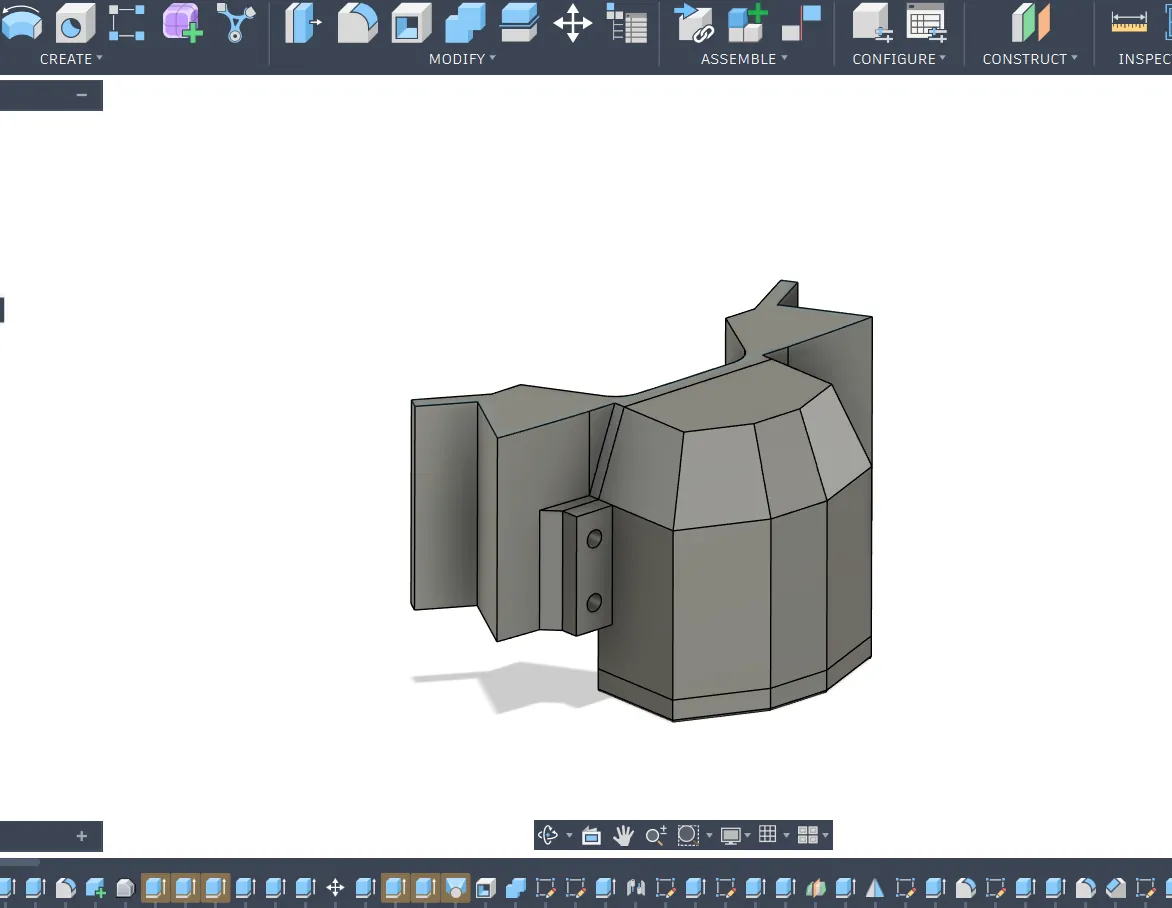Image resolution: width=1172 pixels, height=908 pixels.
Task: Activate the Shell tool
Action: (411, 23)
